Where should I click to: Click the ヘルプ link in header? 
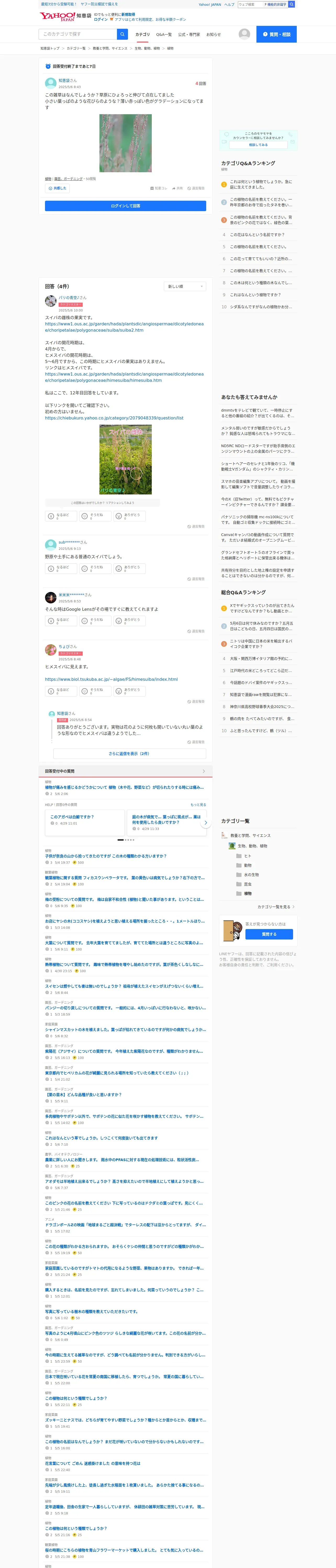point(229,4)
